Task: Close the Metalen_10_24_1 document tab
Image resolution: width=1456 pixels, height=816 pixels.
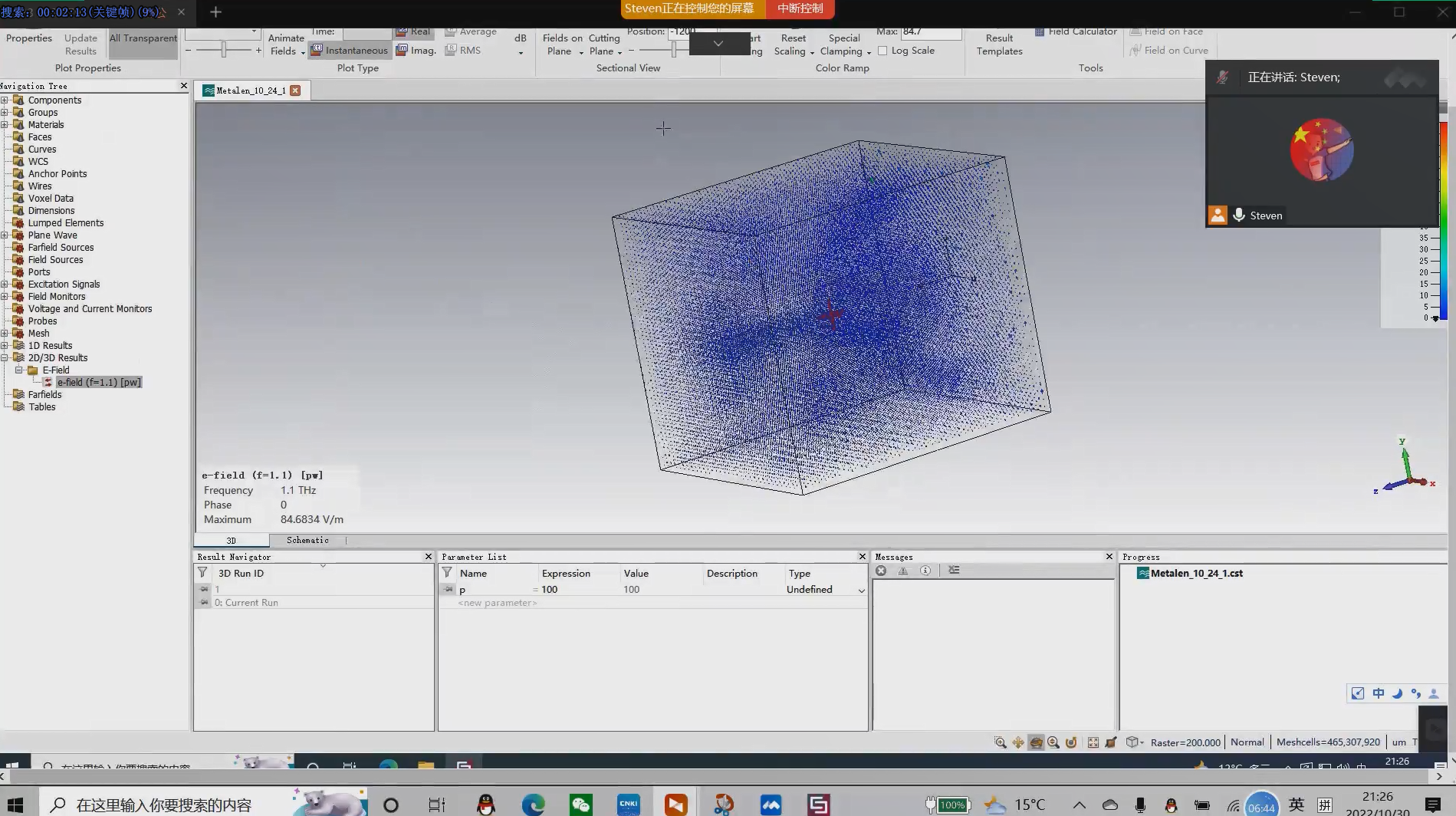Action: 295,90
